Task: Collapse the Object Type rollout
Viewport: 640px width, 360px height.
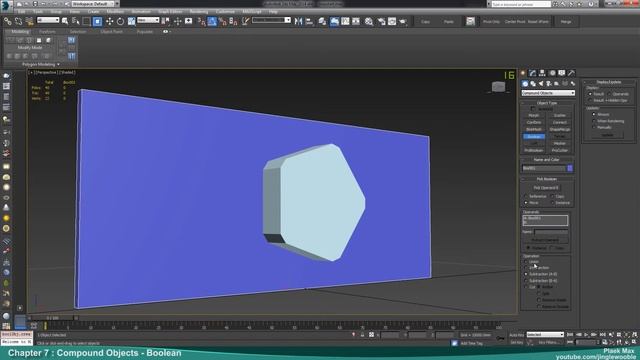Action: [547, 103]
